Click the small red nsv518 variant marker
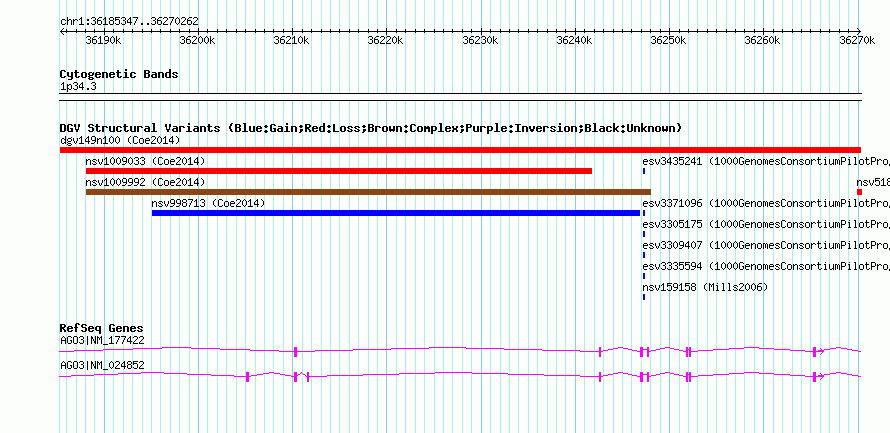 click(859, 192)
